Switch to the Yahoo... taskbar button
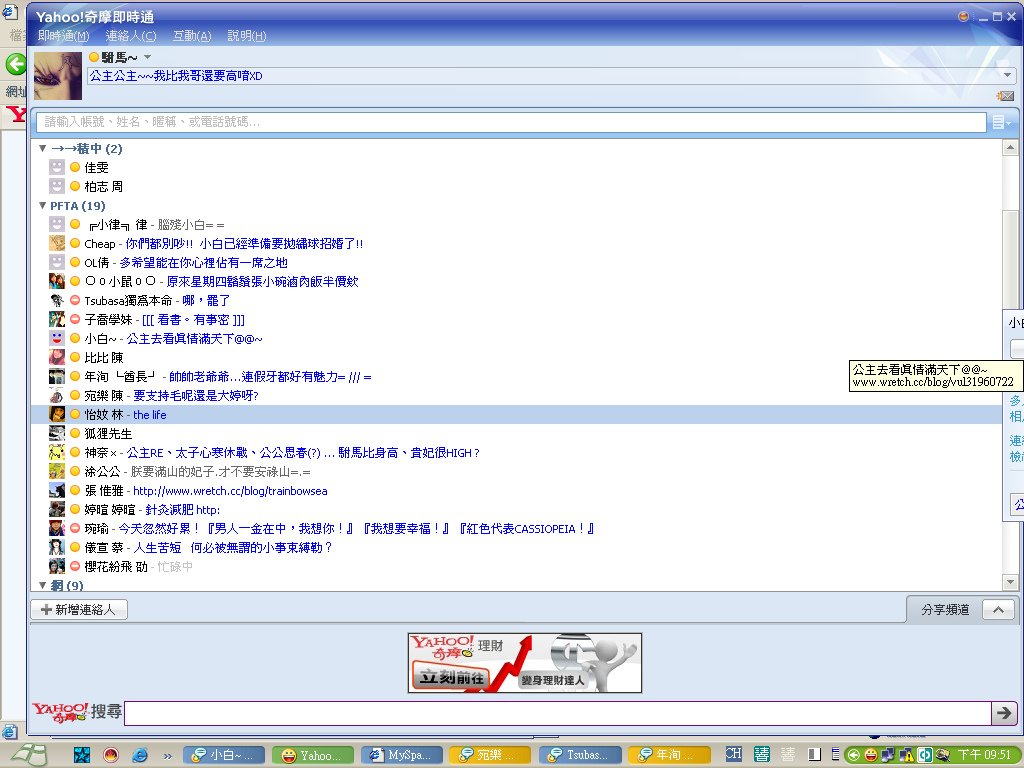The image size is (1024, 768). tap(313, 755)
